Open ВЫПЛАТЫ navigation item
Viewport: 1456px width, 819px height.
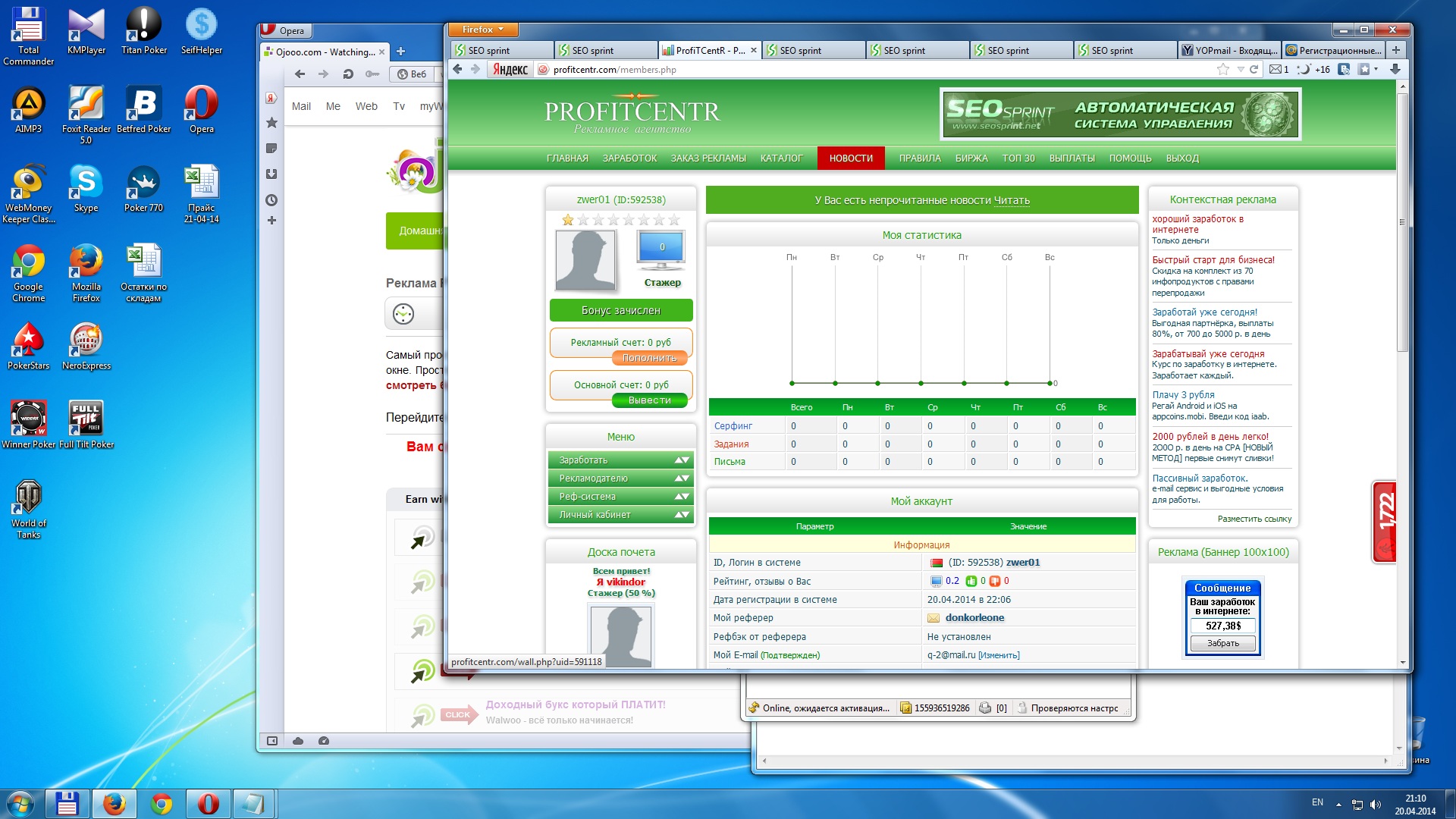point(1072,158)
